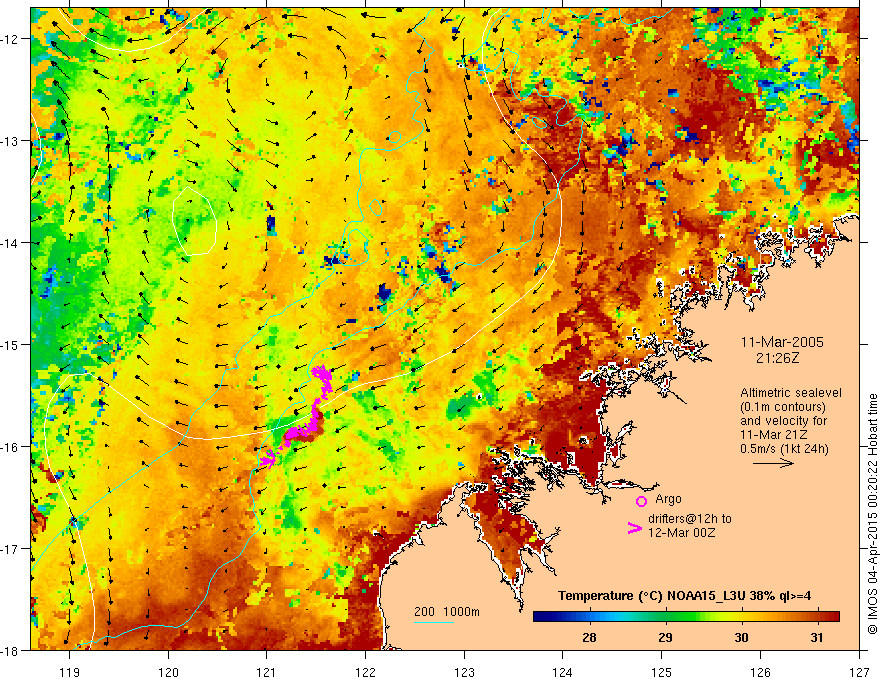Click the 'Argo' legend label
This screenshot has width=880, height=680.
pos(668,499)
